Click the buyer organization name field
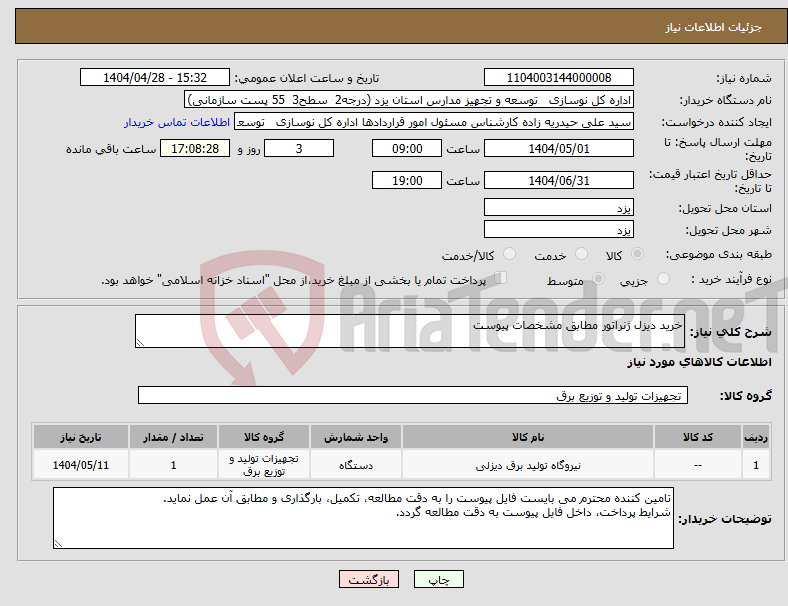This screenshot has width=788, height=606. coord(409,99)
